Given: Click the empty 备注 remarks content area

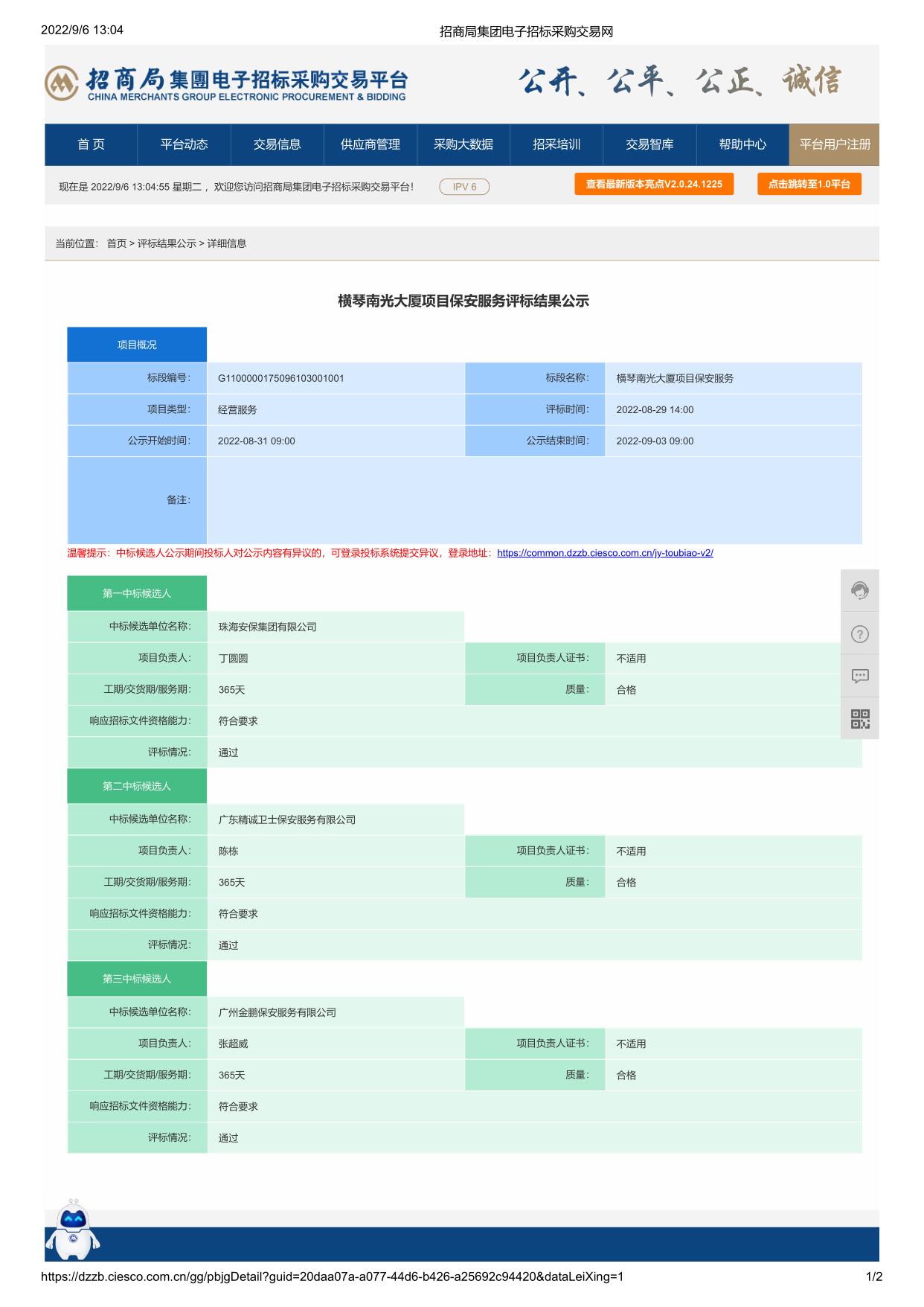Looking at the screenshot, I should coord(534,500).
